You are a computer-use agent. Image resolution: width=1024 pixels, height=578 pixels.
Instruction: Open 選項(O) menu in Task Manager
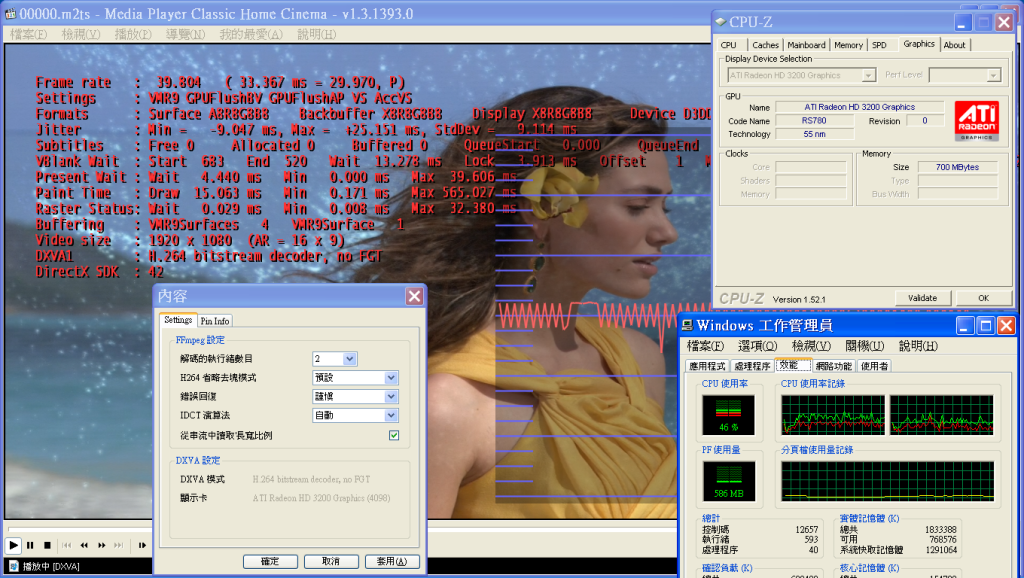click(758, 345)
